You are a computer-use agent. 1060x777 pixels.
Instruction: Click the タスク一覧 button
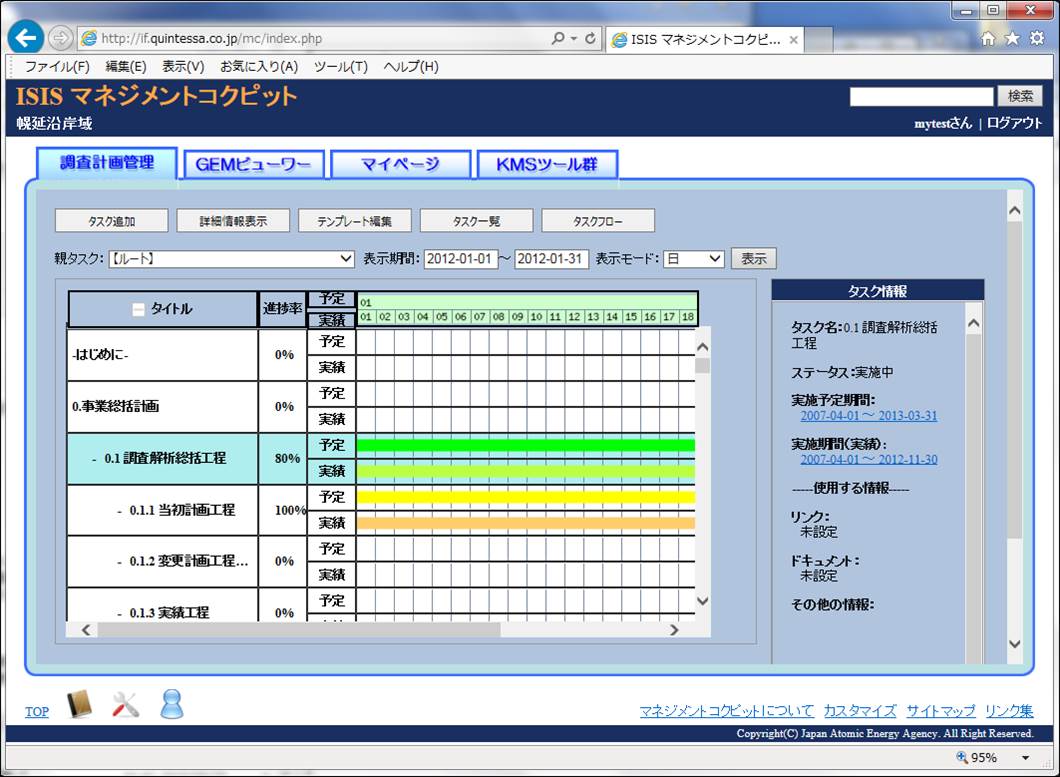coord(477,221)
